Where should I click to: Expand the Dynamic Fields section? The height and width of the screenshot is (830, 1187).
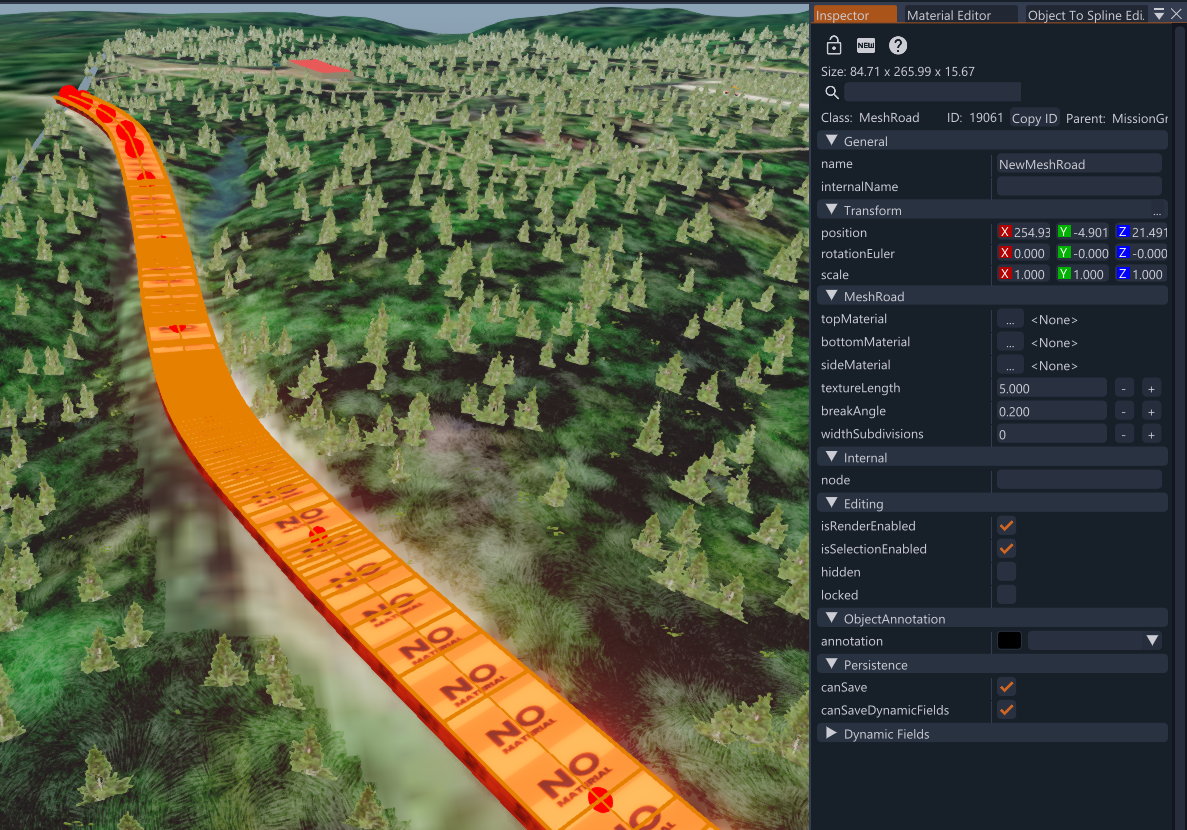pos(832,734)
